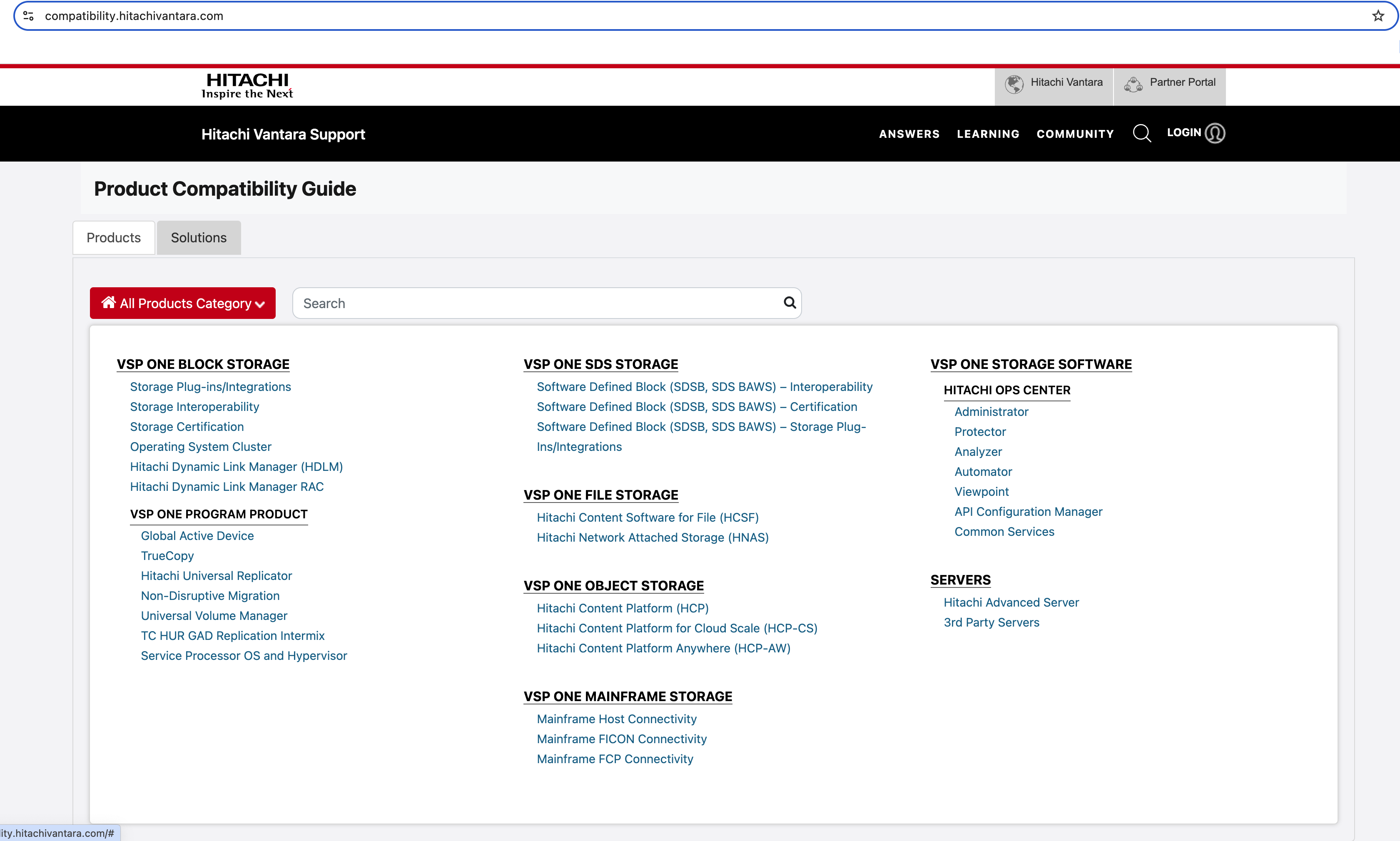This screenshot has height=841, width=1400.
Task: Open the Ops Center Protector link
Action: click(980, 432)
